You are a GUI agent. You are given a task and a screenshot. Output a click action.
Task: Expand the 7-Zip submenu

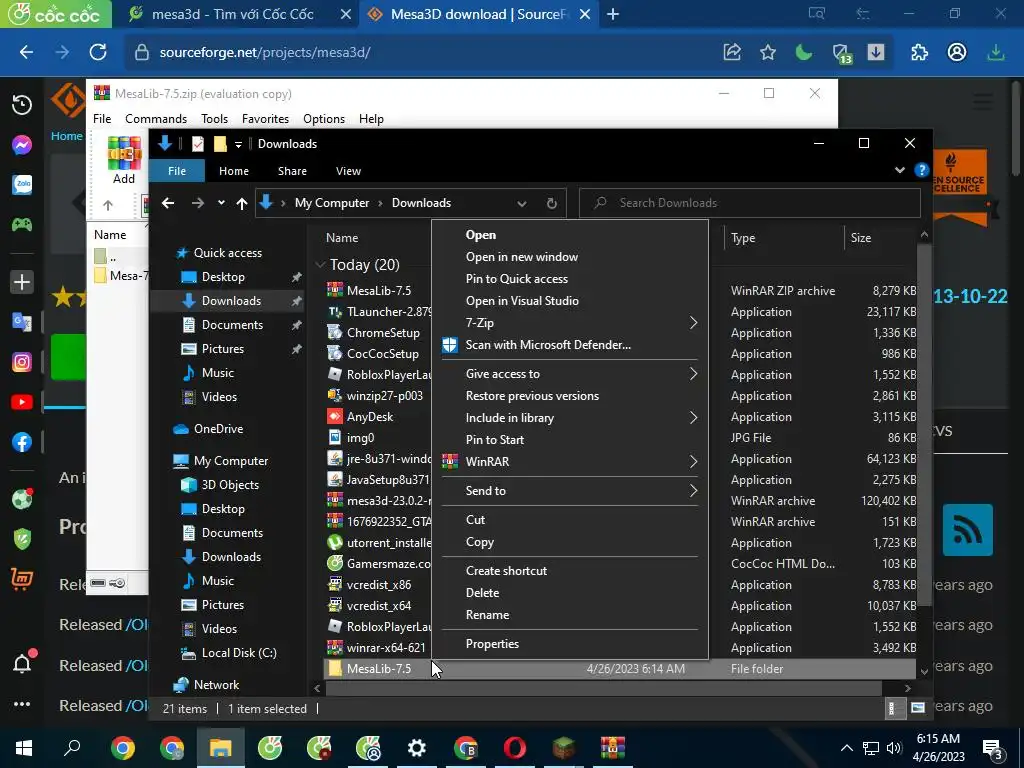click(569, 323)
